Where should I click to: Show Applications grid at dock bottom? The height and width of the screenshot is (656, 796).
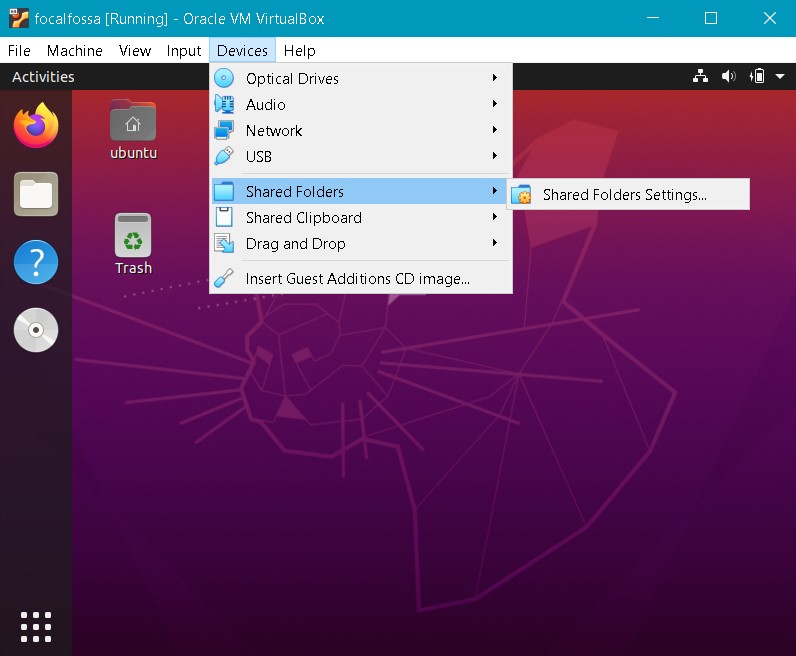tap(36, 626)
